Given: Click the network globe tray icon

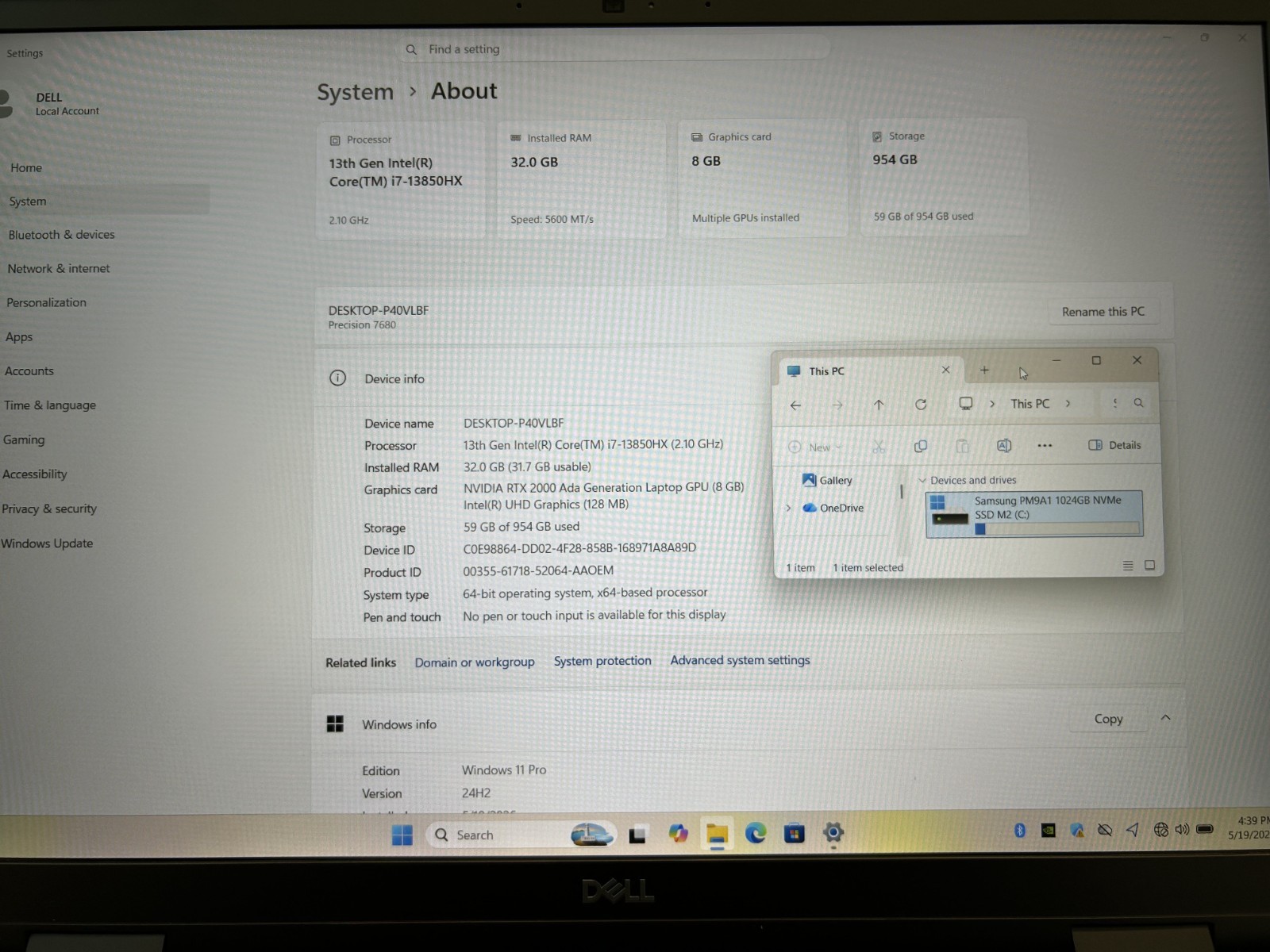Looking at the screenshot, I should pos(1160,830).
